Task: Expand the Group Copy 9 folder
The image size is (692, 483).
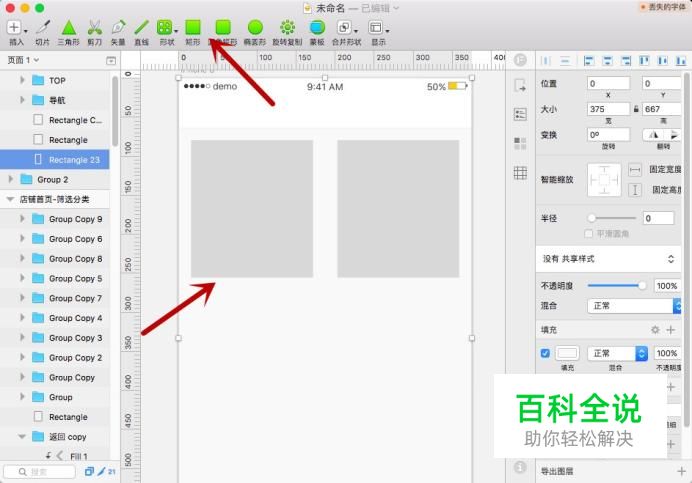Action: pyautogui.click(x=22, y=219)
